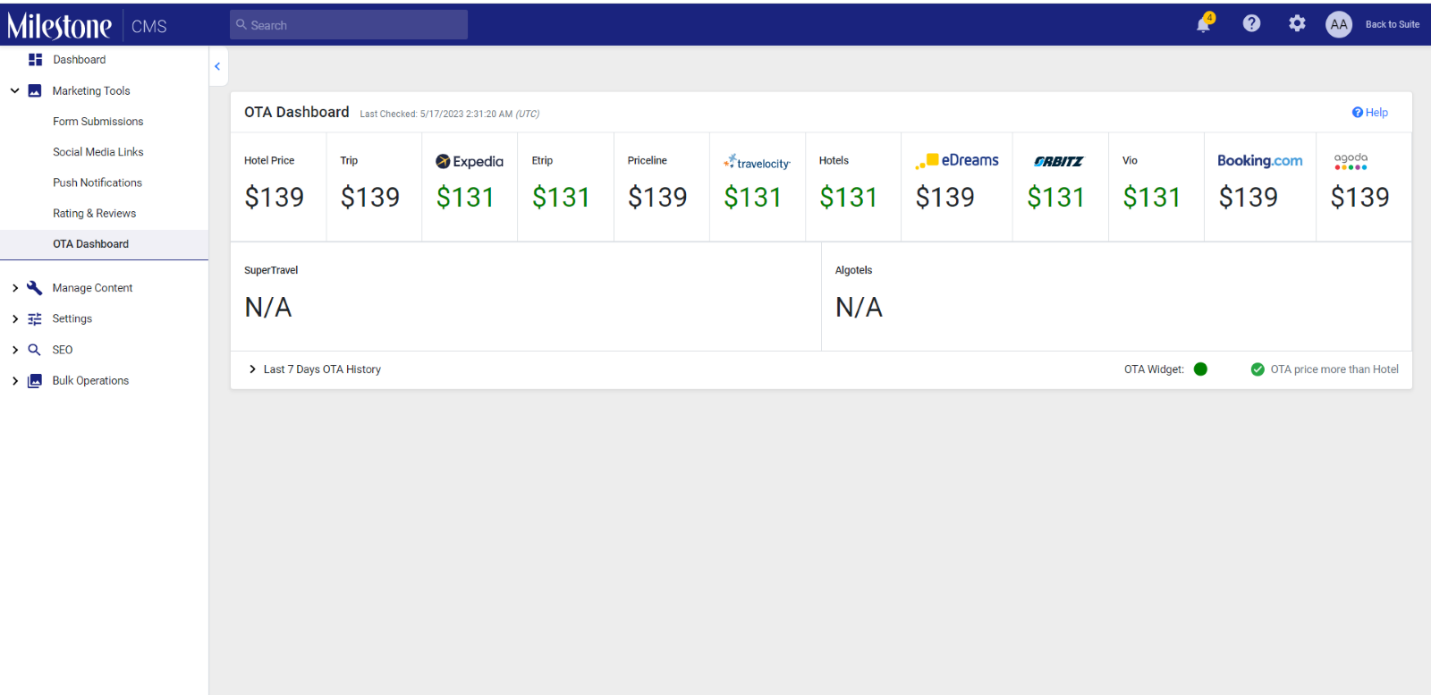Click the Manage Content label

(x=92, y=288)
